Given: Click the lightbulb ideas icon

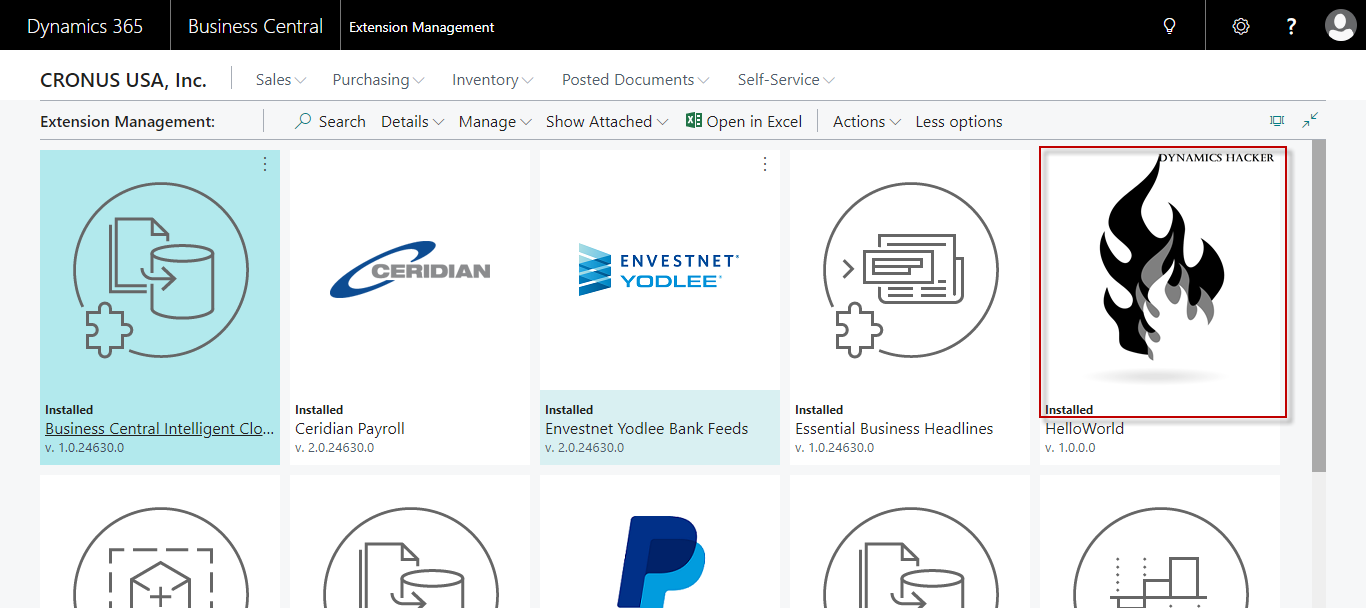Looking at the screenshot, I should [x=1169, y=26].
